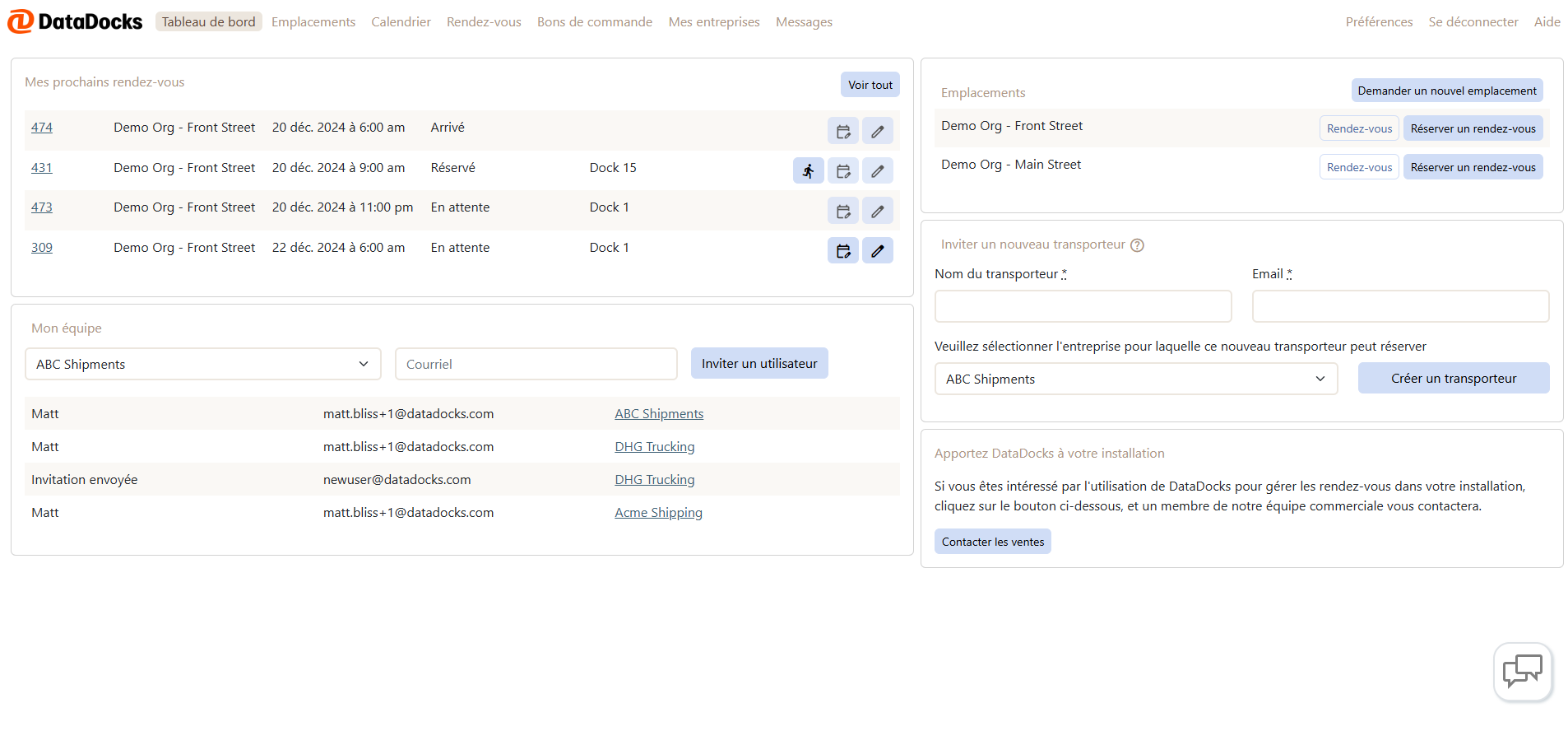The height and width of the screenshot is (731, 1568).
Task: Reschedule appointment 309 via calendar icon
Action: [x=843, y=250]
